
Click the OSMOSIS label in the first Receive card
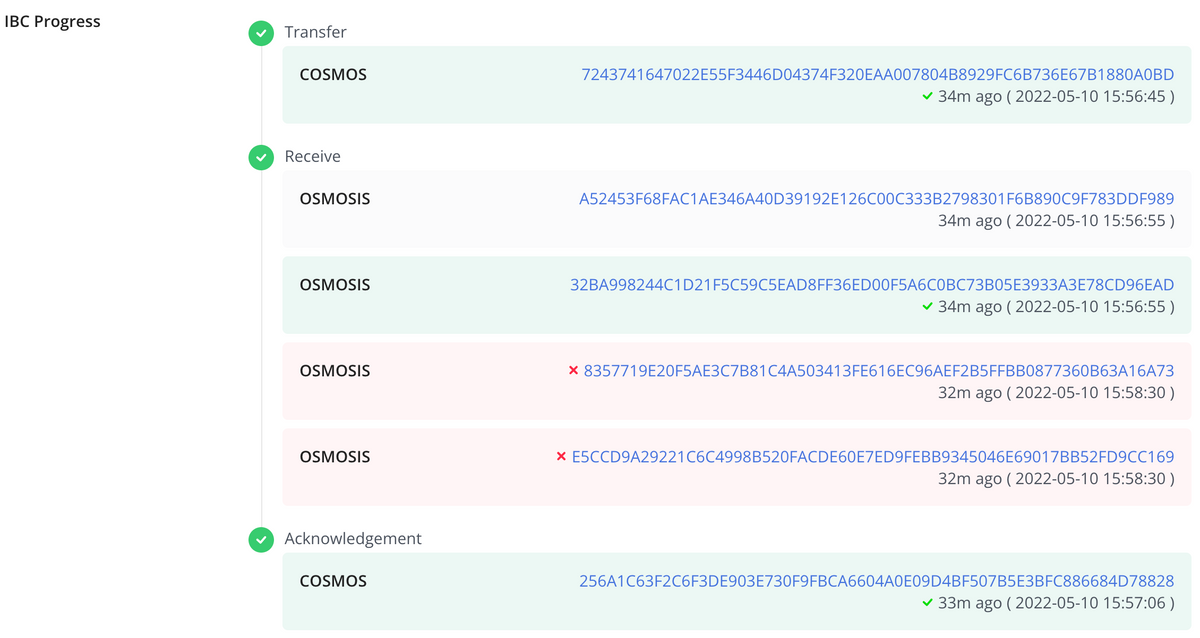pyautogui.click(x=335, y=198)
